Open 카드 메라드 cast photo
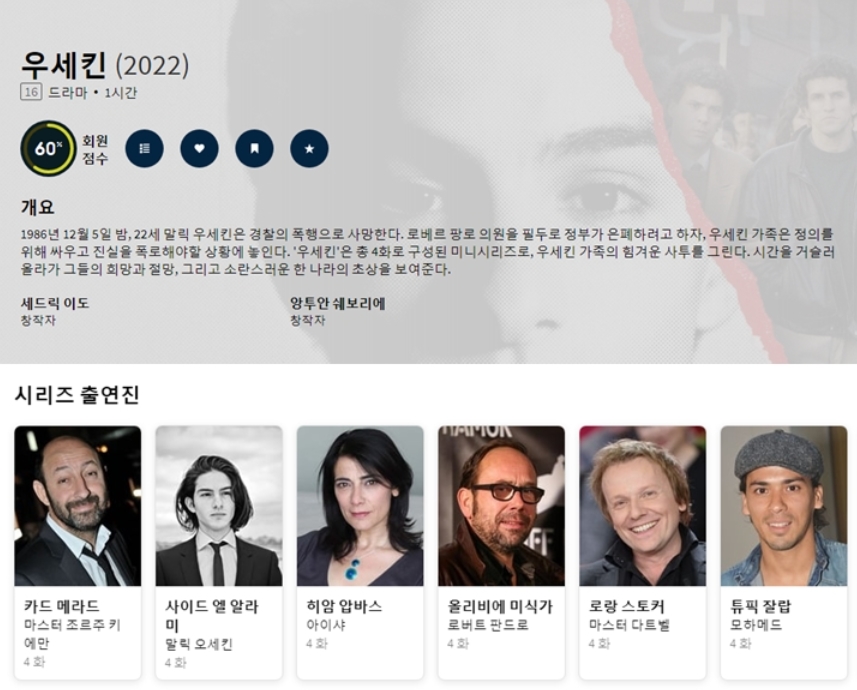The width and height of the screenshot is (857, 690). coord(78,506)
